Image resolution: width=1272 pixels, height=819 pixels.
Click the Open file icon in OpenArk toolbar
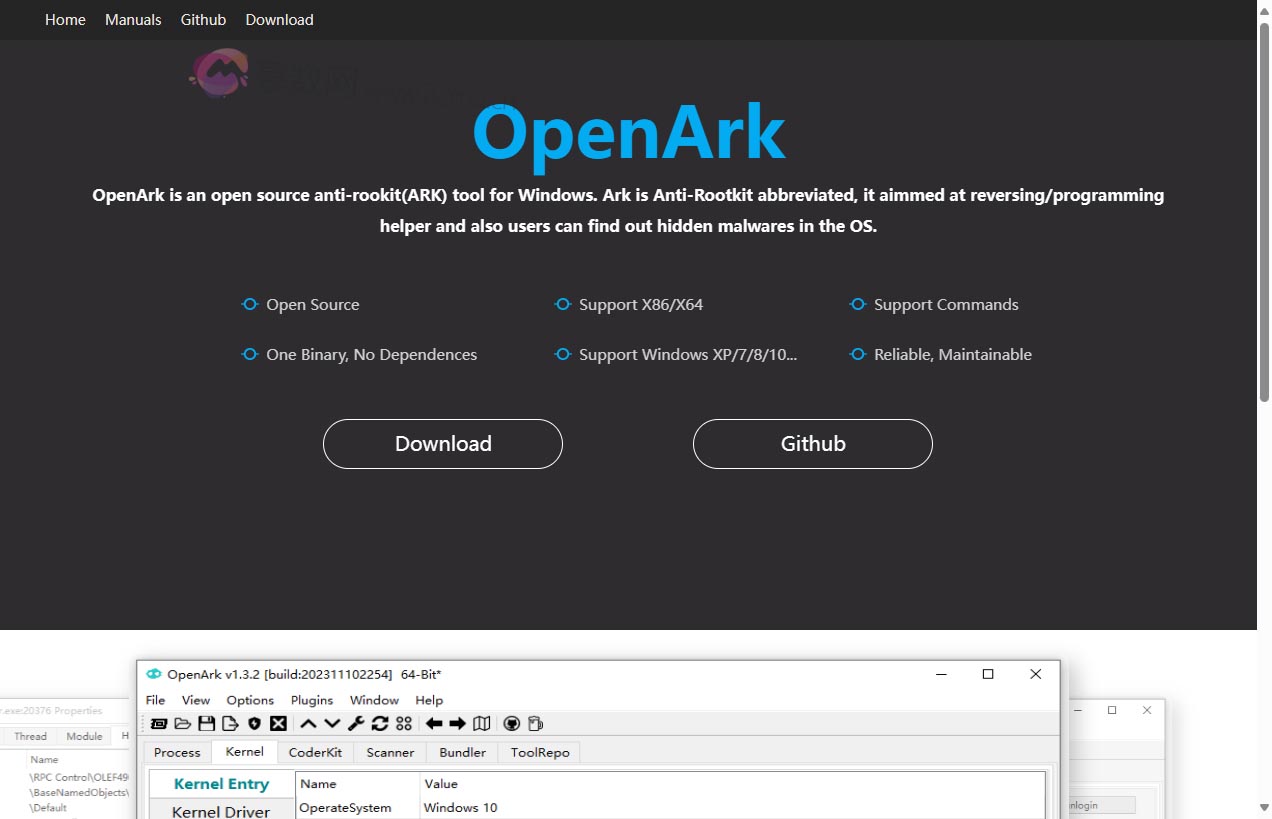[x=183, y=723]
